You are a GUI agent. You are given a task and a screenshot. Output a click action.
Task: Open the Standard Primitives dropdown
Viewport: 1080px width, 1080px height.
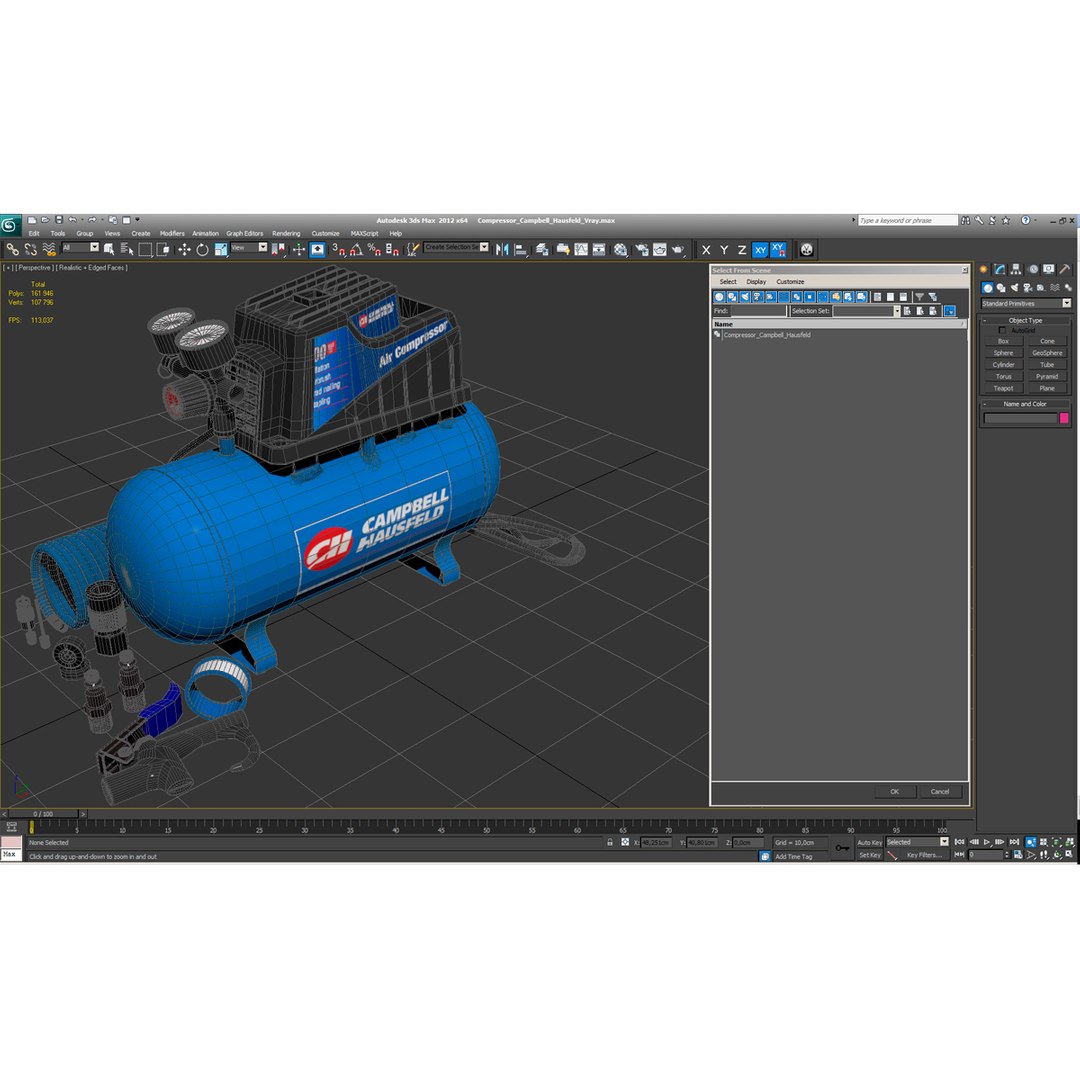pos(1026,304)
